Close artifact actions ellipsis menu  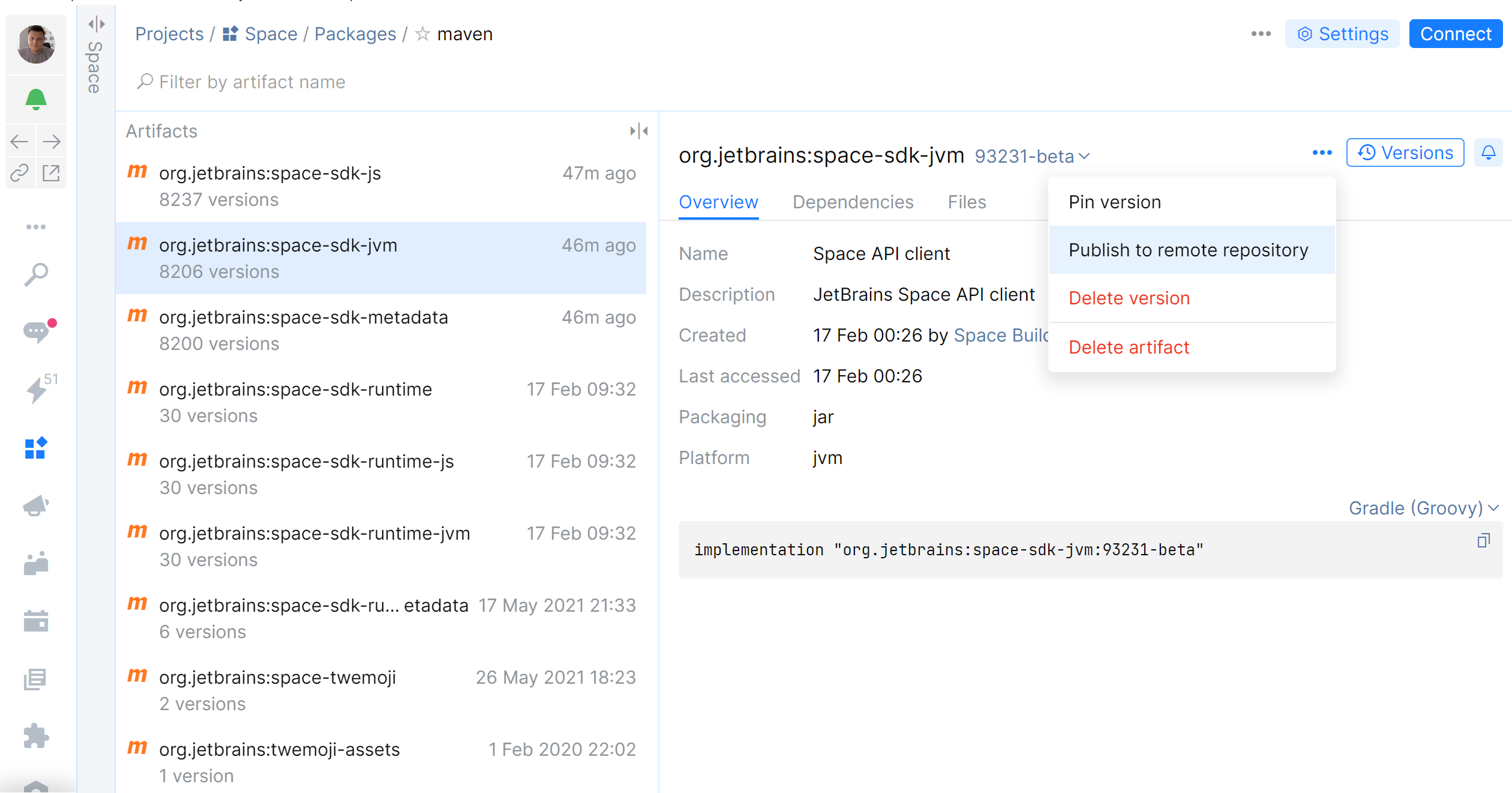coord(1322,153)
